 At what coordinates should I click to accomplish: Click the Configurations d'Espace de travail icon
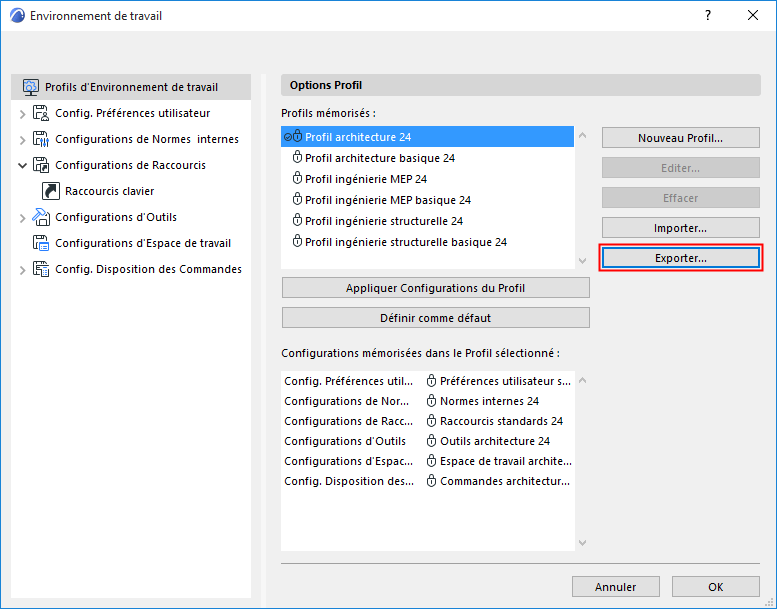point(41,243)
